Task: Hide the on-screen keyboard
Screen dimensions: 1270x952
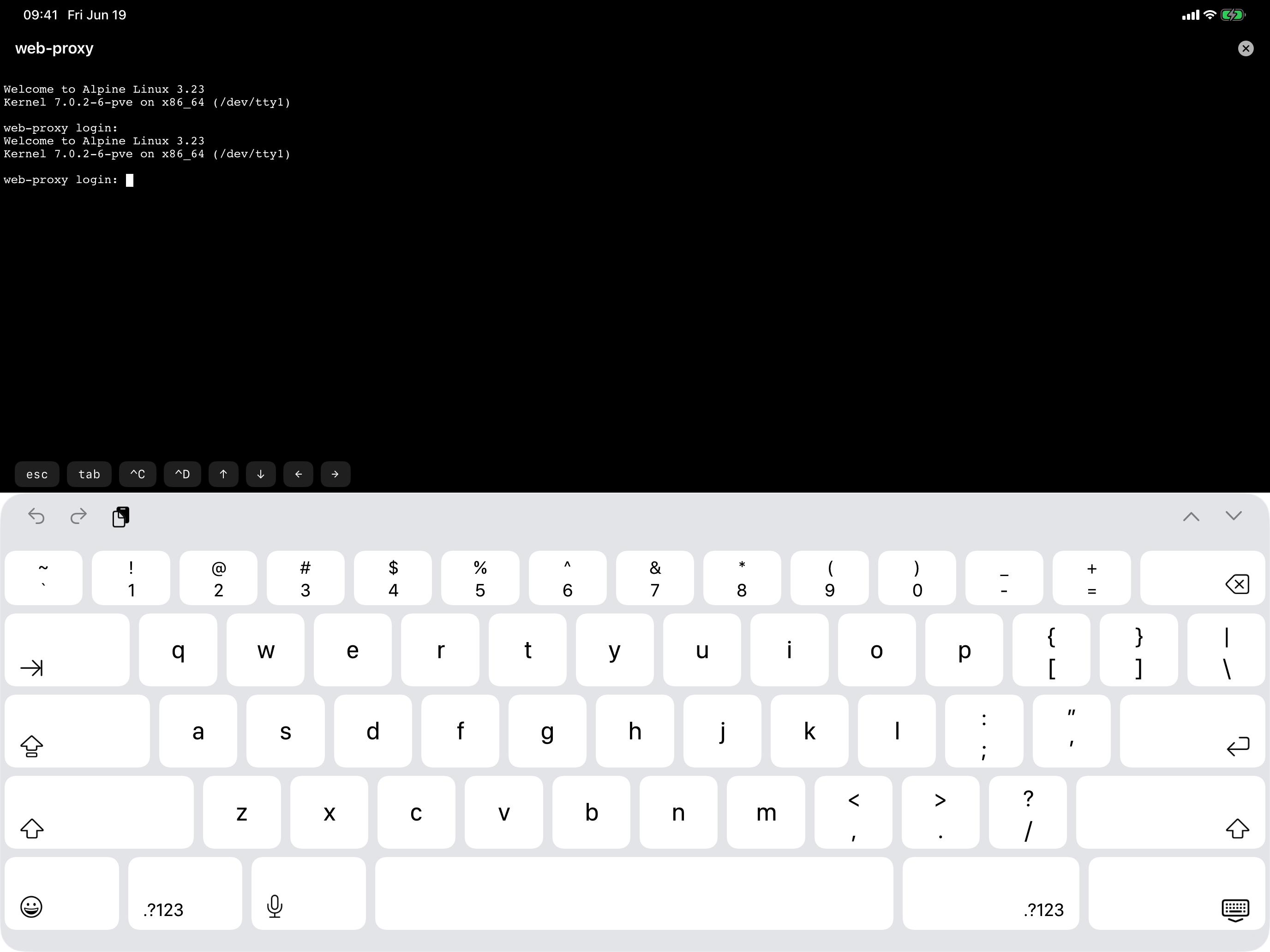Action: pyautogui.click(x=1176, y=893)
